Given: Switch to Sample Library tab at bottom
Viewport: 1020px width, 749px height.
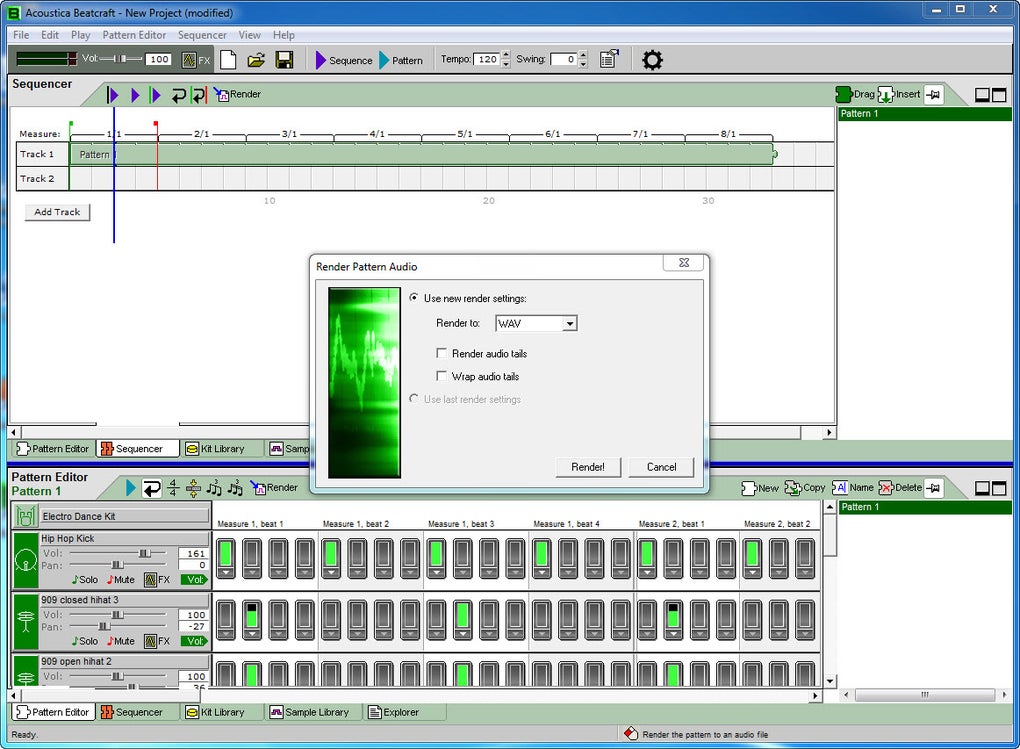Looking at the screenshot, I should 310,712.
